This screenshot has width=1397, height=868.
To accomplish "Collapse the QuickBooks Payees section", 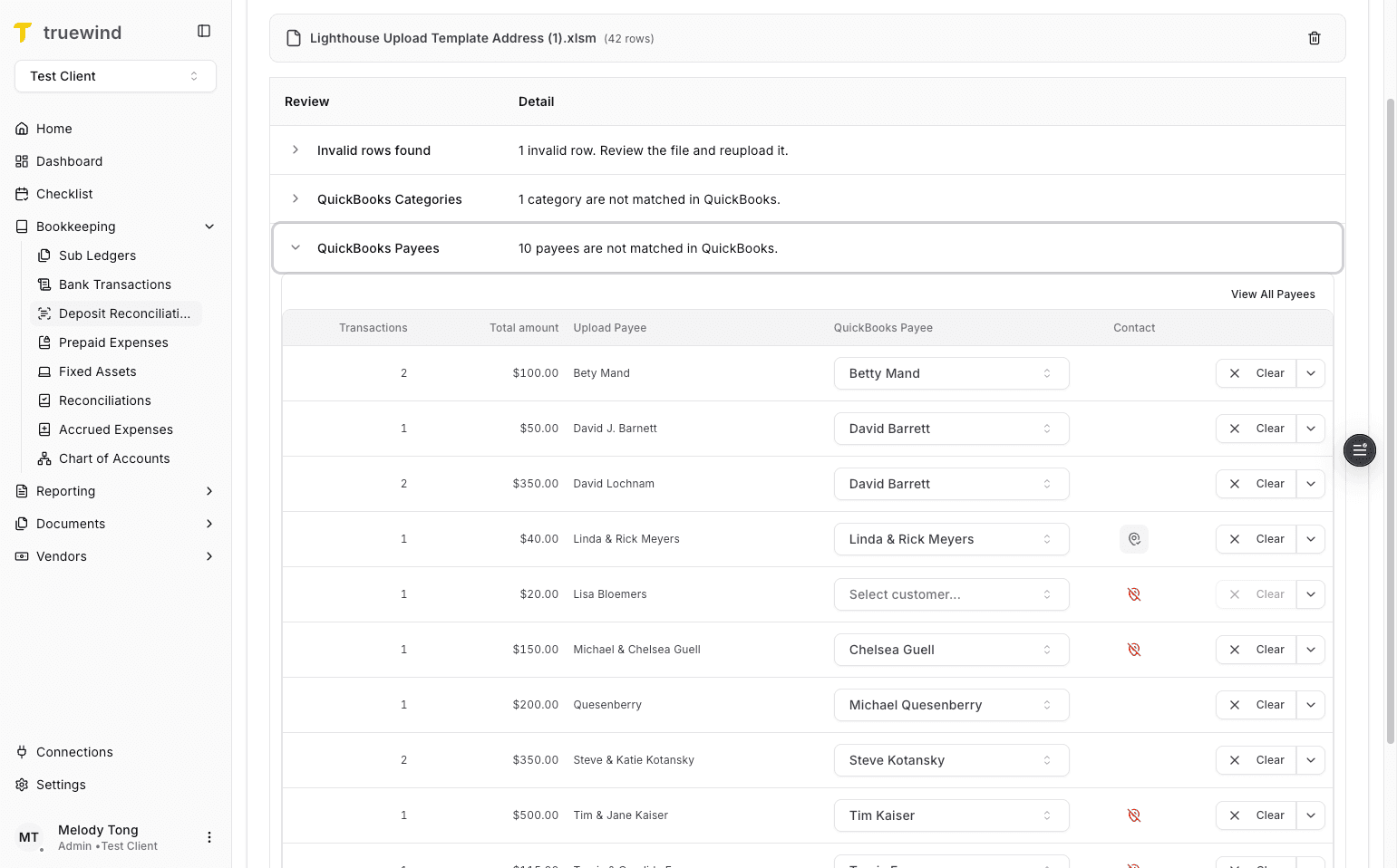I will [x=296, y=247].
